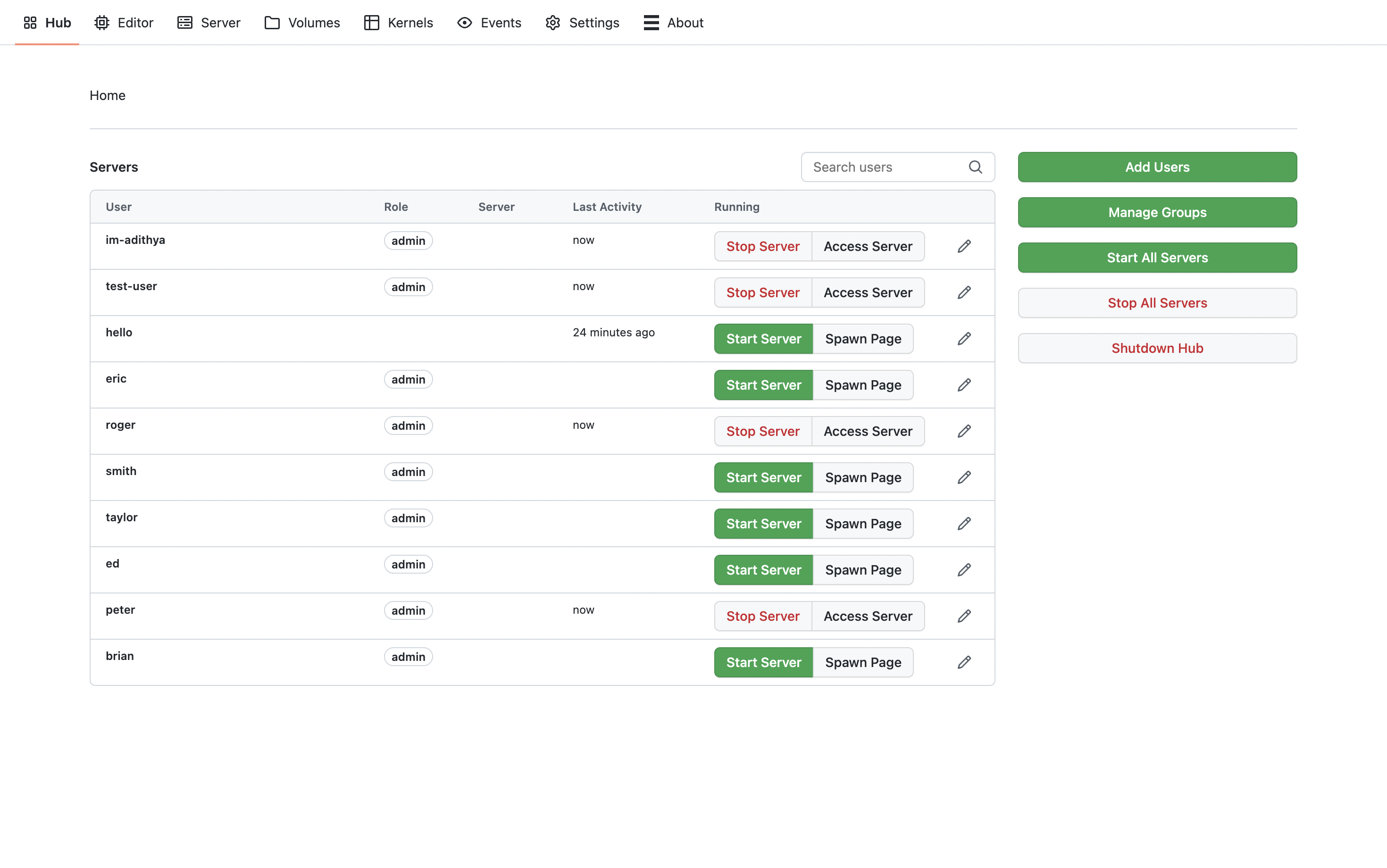Open Manage Groups
Image resolution: width=1387 pixels, height=868 pixels.
point(1157,212)
